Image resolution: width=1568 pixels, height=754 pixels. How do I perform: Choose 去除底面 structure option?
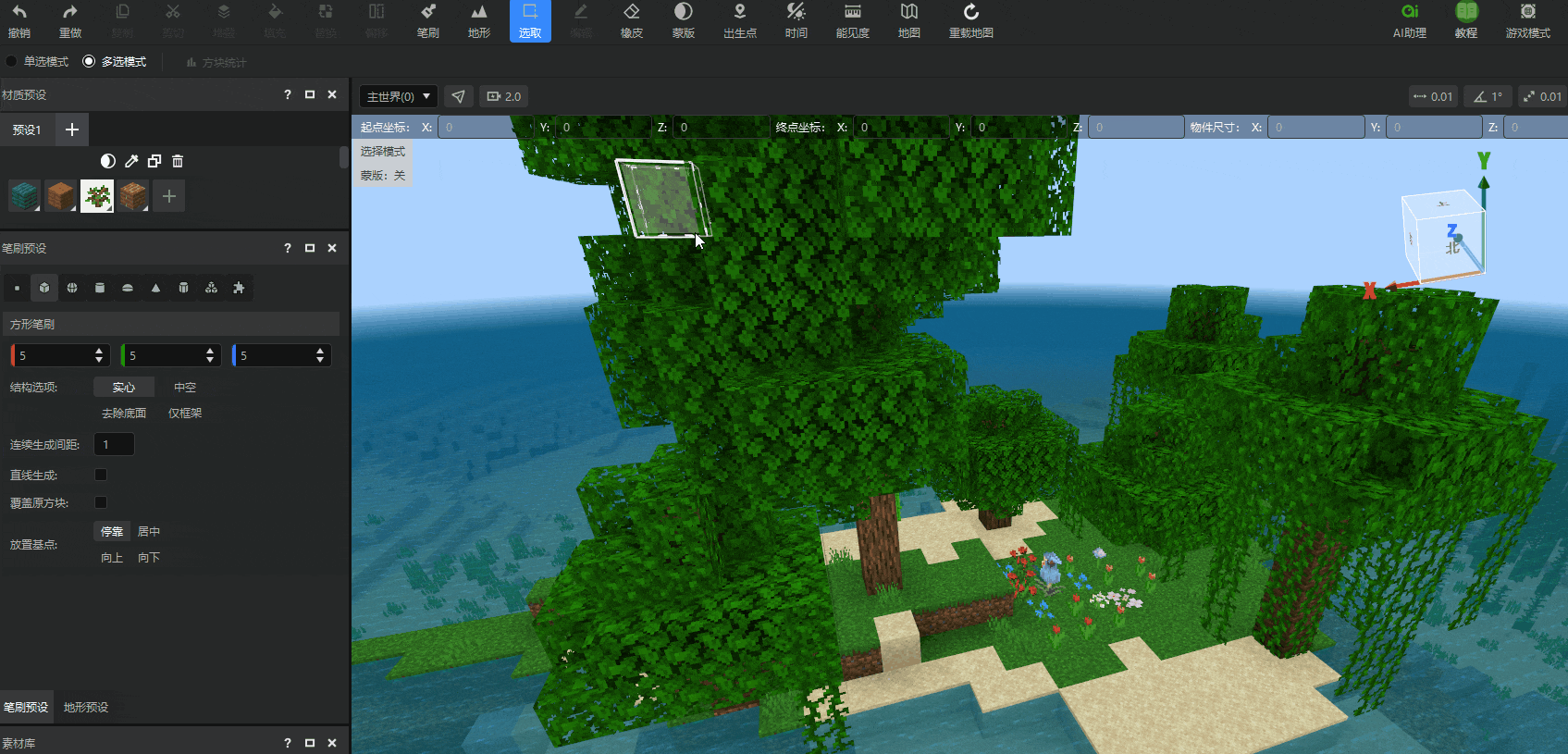(124, 414)
